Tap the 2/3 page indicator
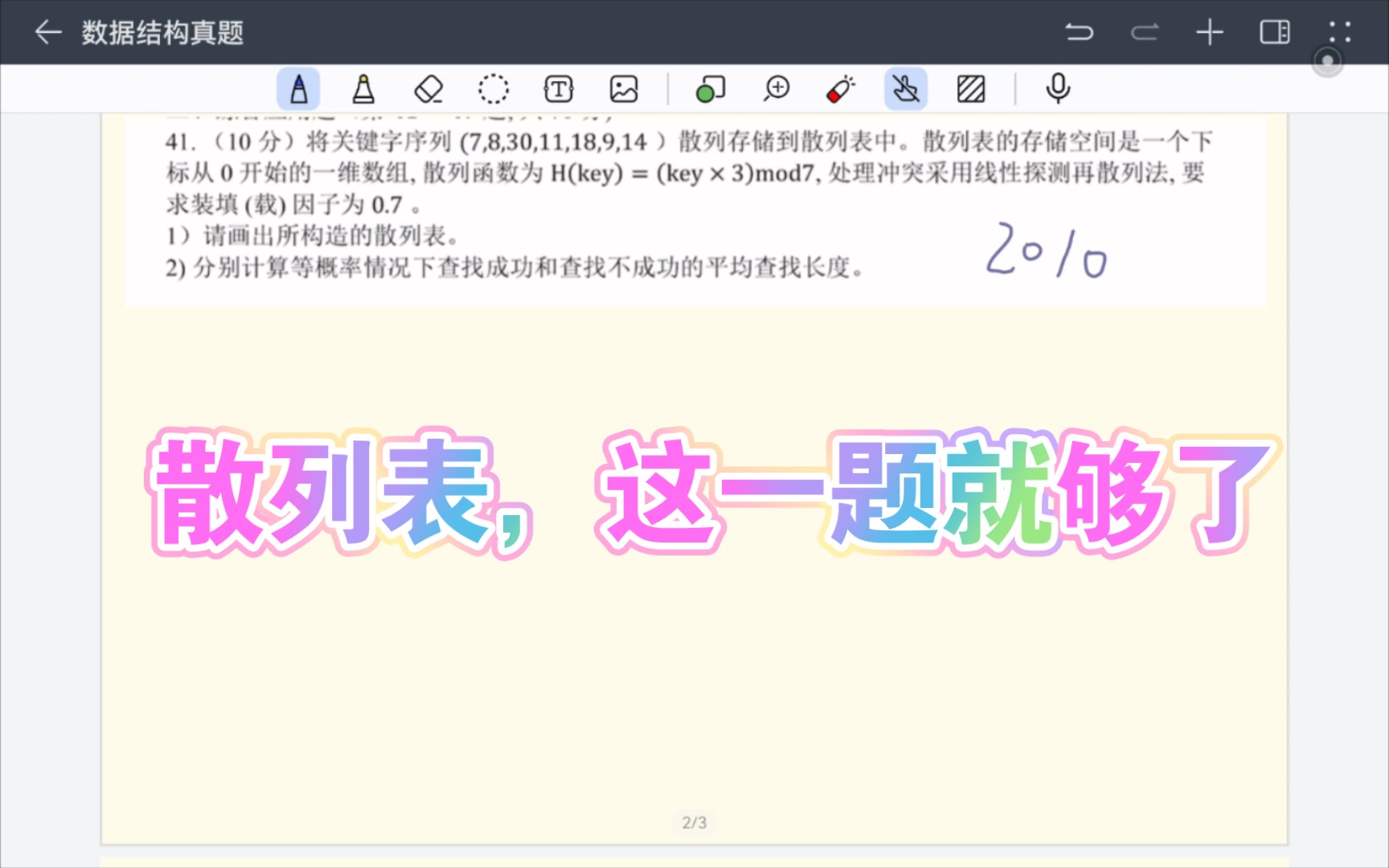 (x=694, y=822)
